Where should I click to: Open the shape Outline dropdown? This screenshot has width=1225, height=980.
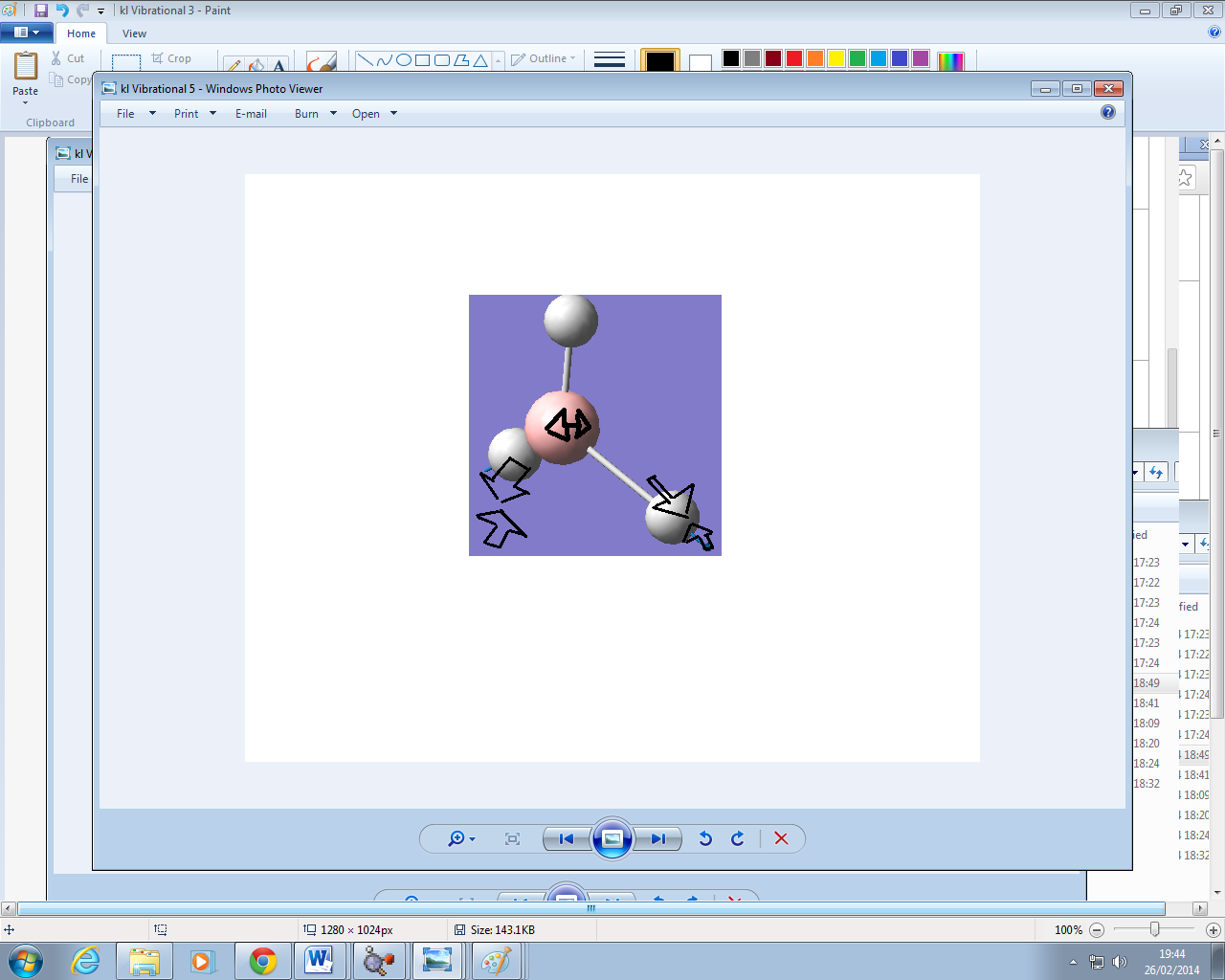pyautogui.click(x=544, y=58)
